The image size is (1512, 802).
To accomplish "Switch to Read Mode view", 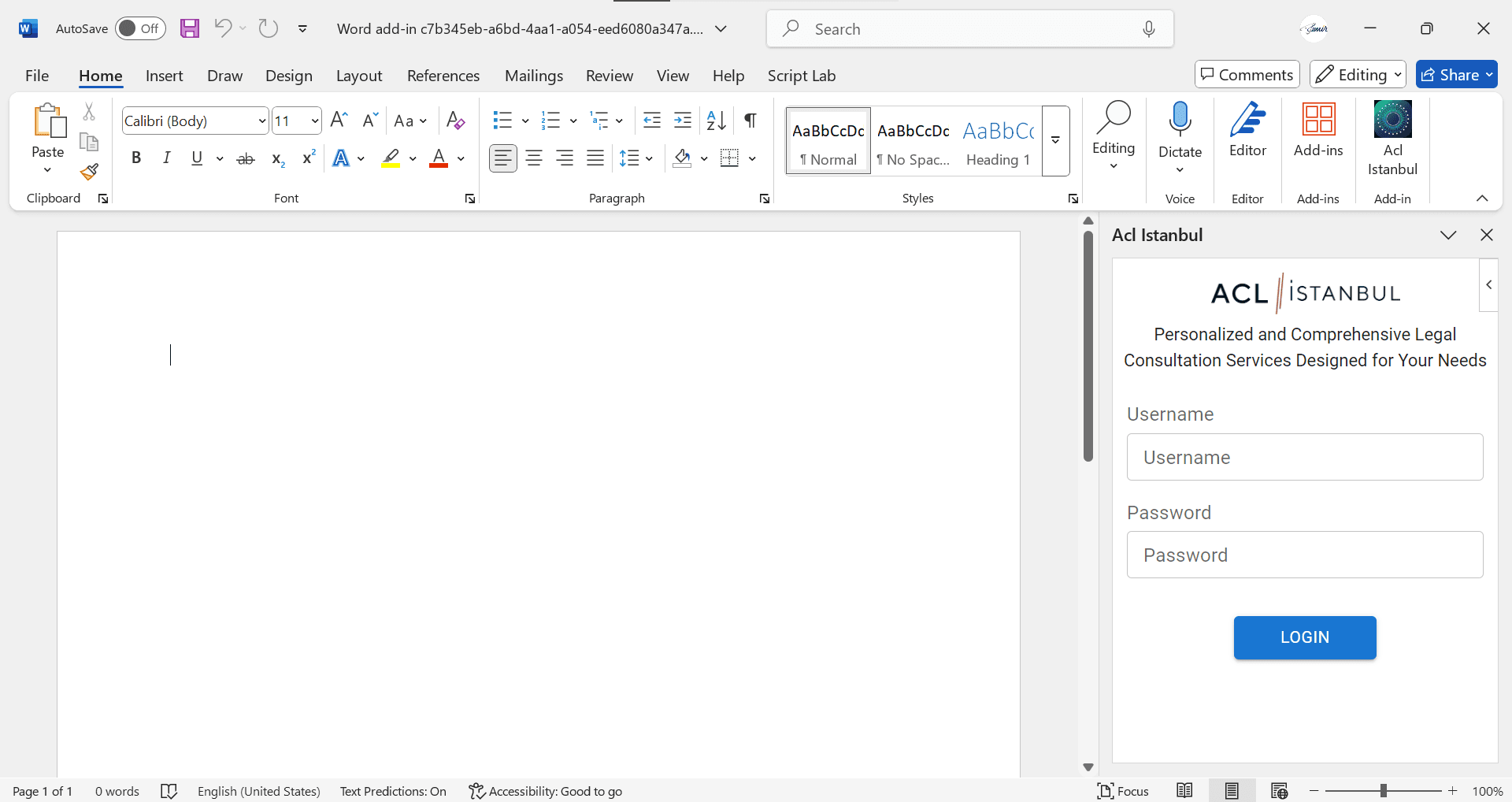I will [x=1184, y=791].
